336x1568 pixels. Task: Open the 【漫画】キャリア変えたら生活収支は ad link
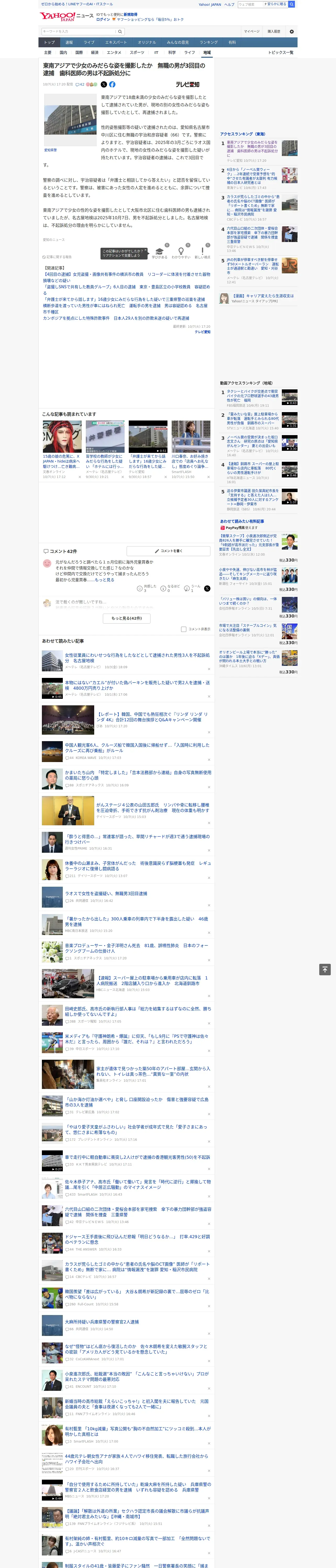[x=263, y=296]
